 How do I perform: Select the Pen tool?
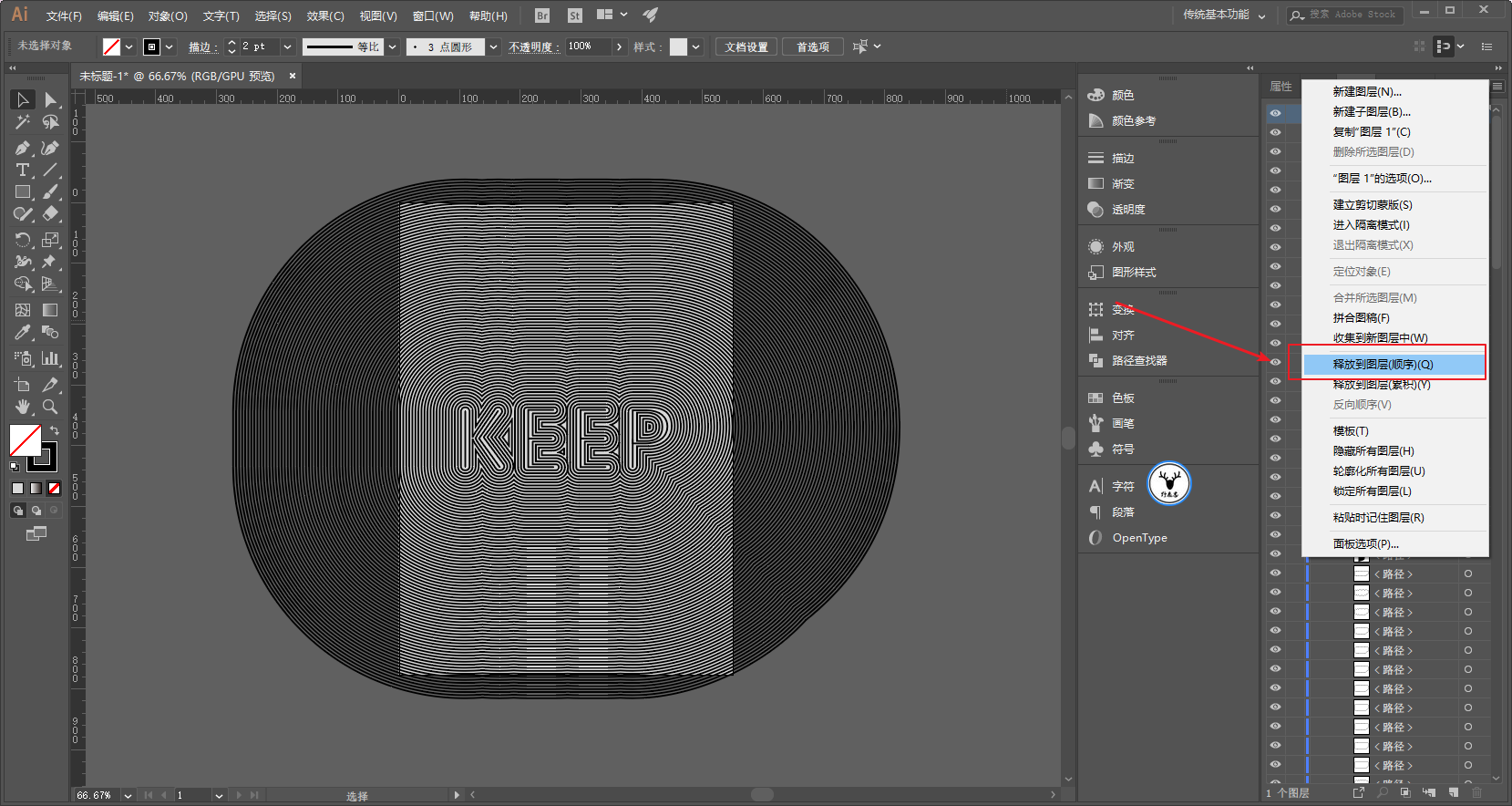click(x=23, y=147)
